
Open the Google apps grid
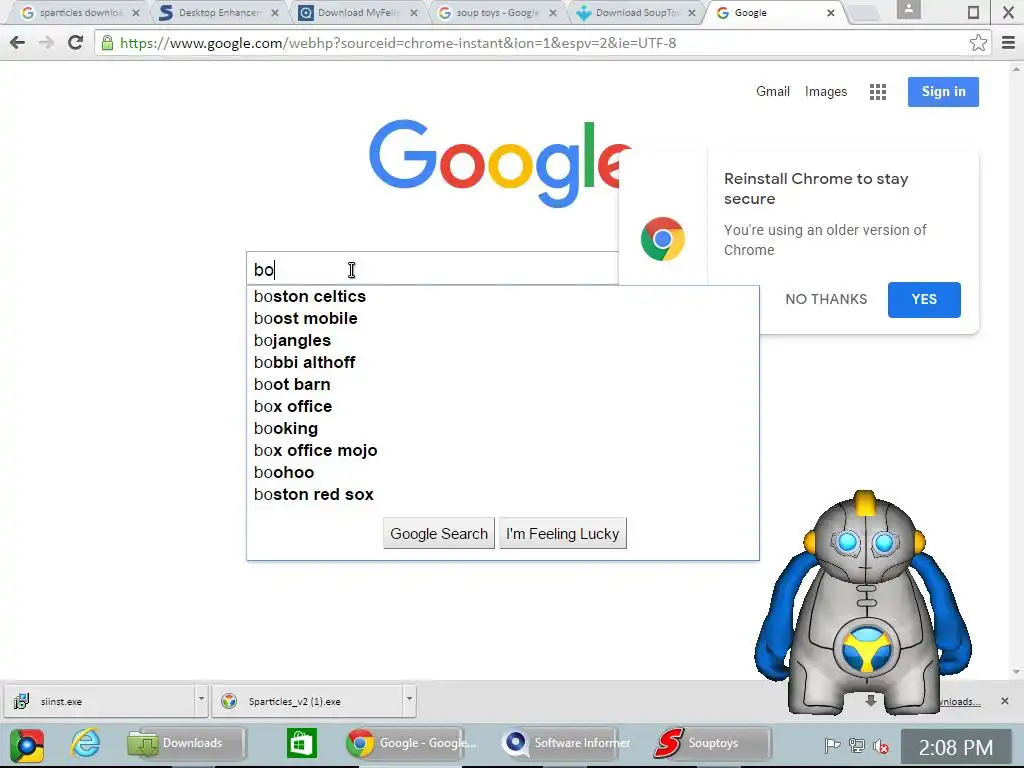(x=878, y=92)
